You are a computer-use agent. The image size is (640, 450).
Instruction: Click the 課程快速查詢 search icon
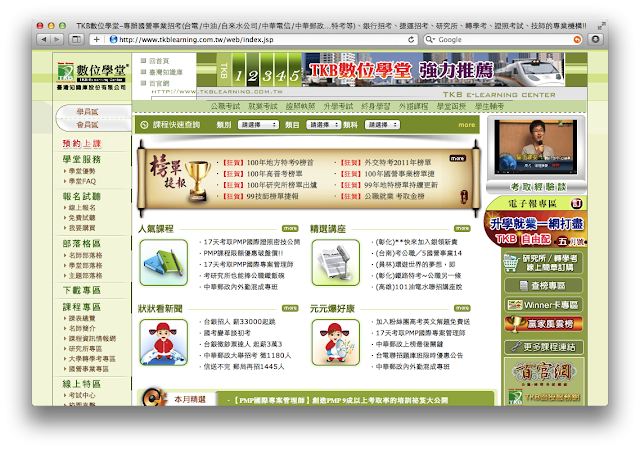click(x=144, y=125)
